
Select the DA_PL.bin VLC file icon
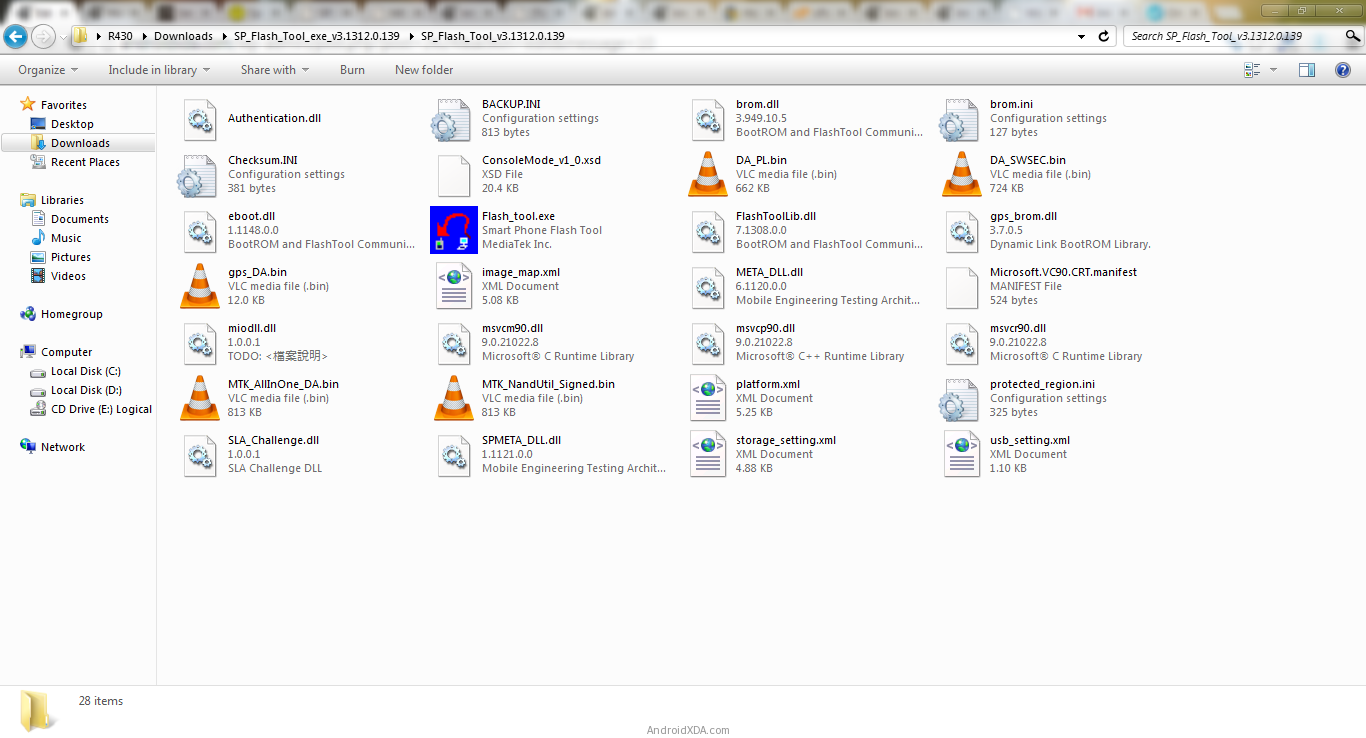[x=707, y=174]
